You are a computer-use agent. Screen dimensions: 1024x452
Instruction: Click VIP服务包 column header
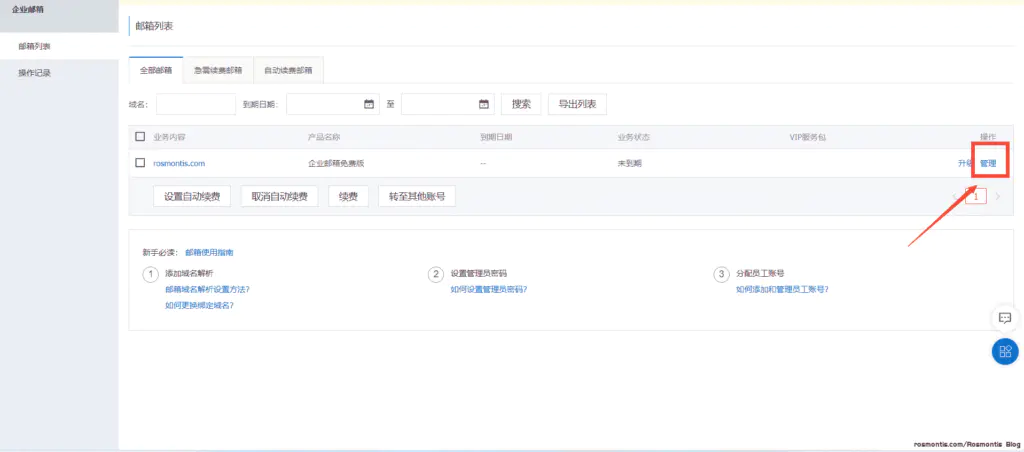[808, 137]
